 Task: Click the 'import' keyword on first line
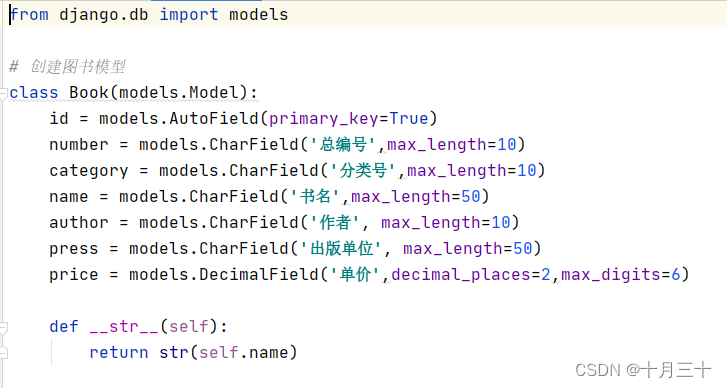click(x=189, y=15)
